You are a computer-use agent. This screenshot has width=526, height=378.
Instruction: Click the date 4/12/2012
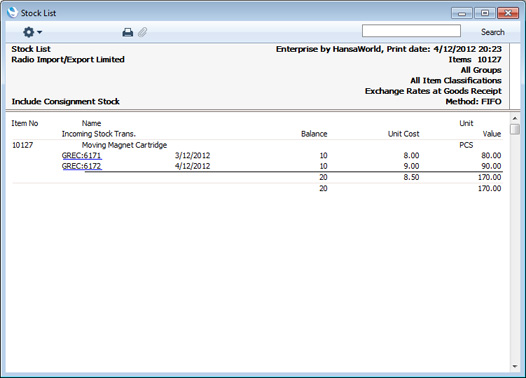192,166
